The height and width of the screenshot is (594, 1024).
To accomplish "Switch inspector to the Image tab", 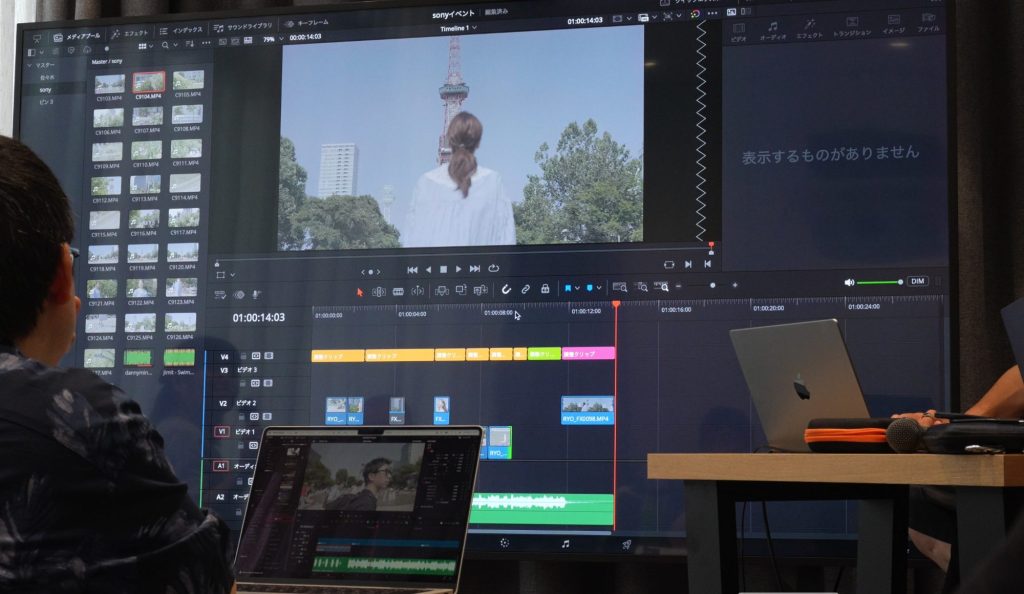I will tap(894, 25).
